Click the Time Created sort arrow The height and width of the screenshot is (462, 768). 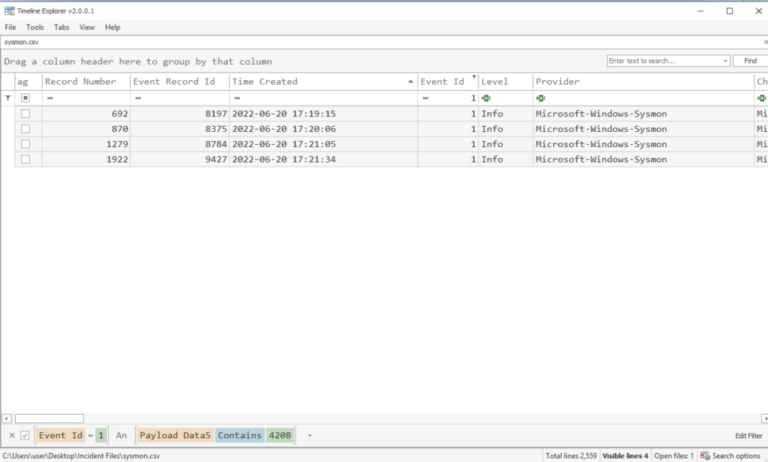(x=410, y=82)
